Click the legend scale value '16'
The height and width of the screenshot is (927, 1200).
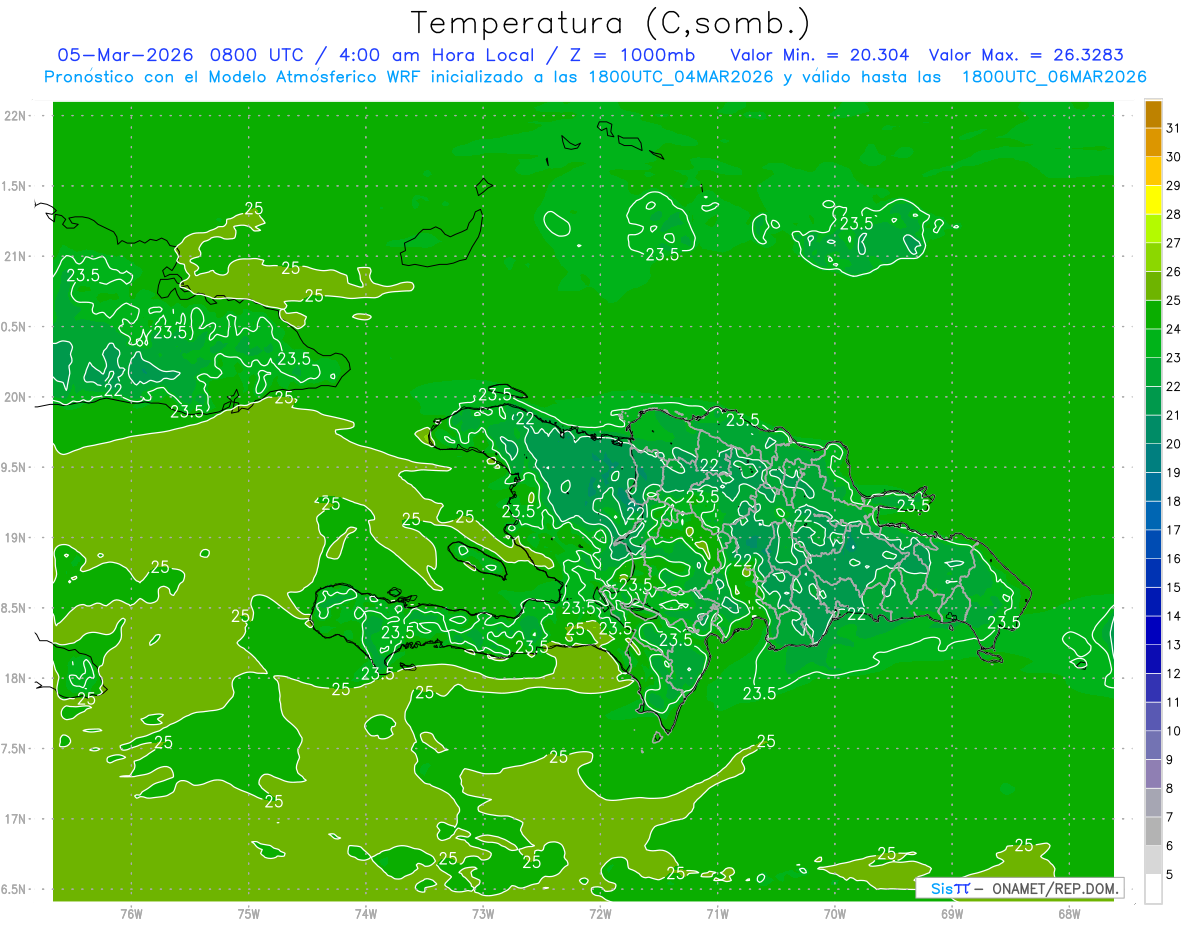[x=1173, y=559]
